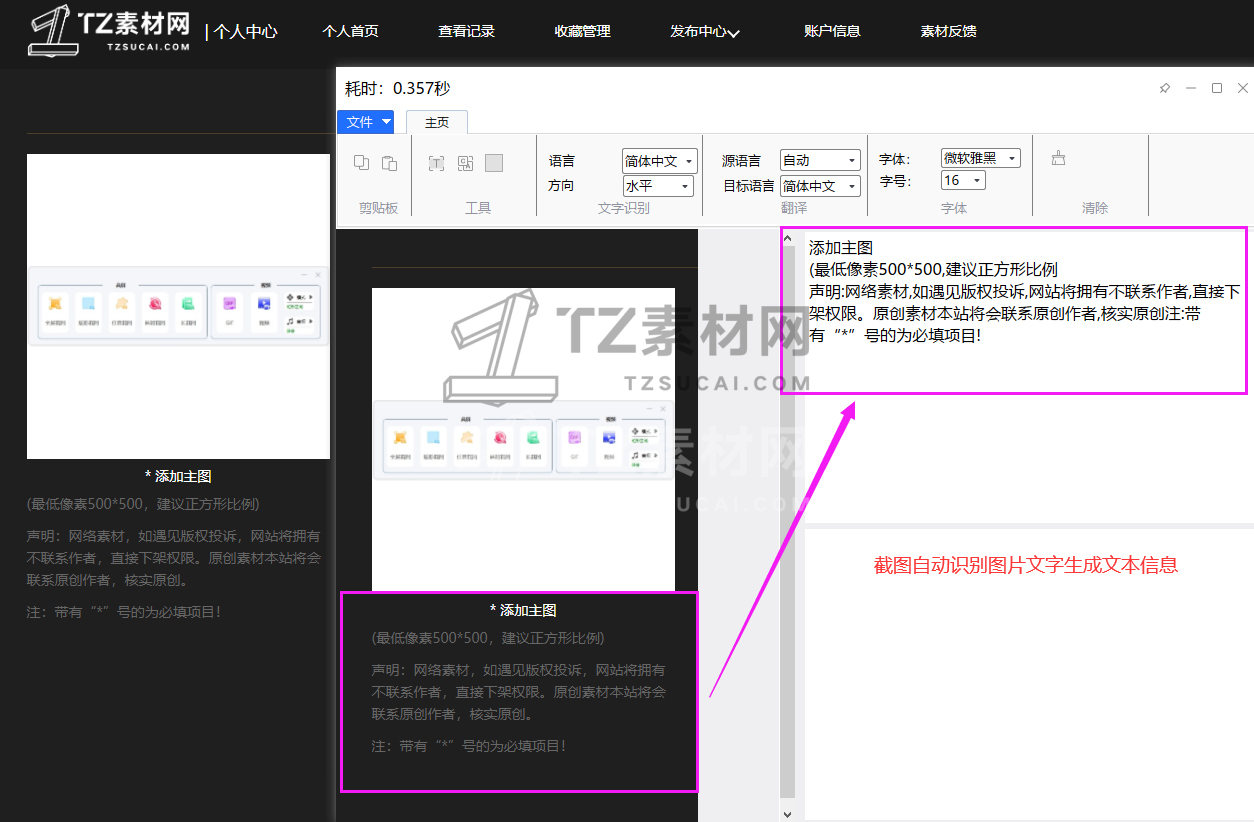
Task: Click the TZ素材网 logo in header
Action: pos(110,31)
